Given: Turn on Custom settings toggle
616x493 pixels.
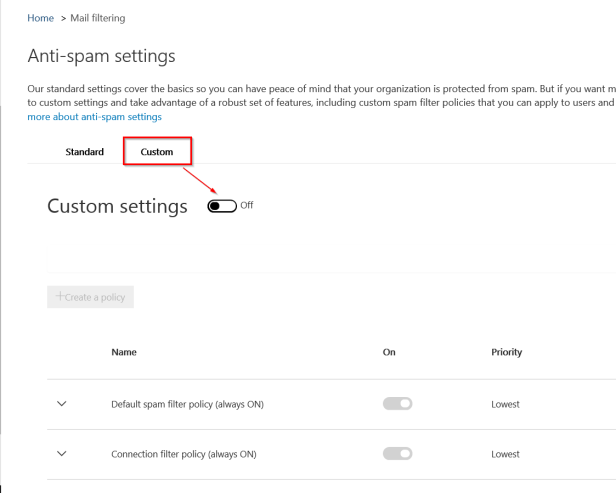Looking at the screenshot, I should coord(222,206).
